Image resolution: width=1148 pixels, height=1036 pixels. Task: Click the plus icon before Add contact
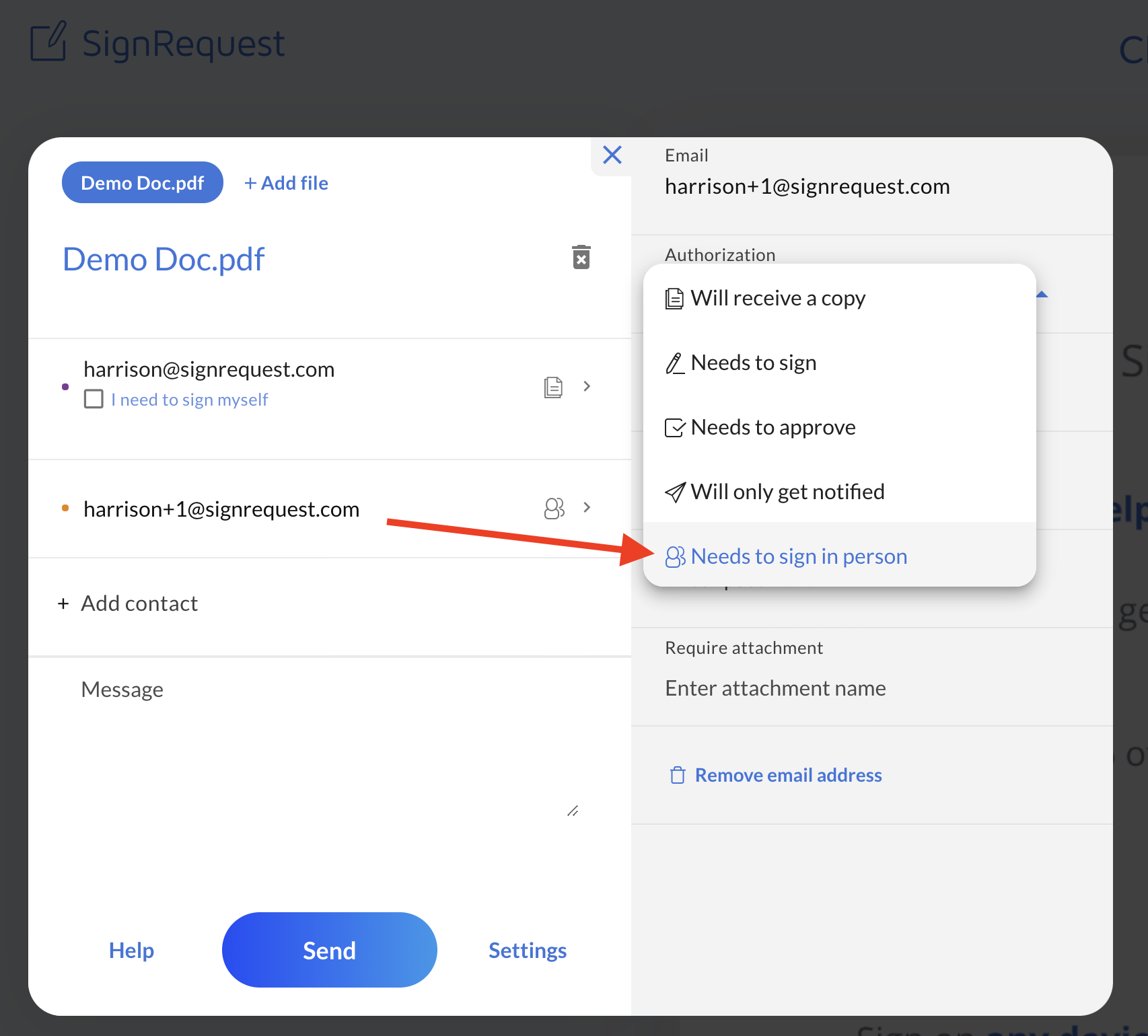63,603
